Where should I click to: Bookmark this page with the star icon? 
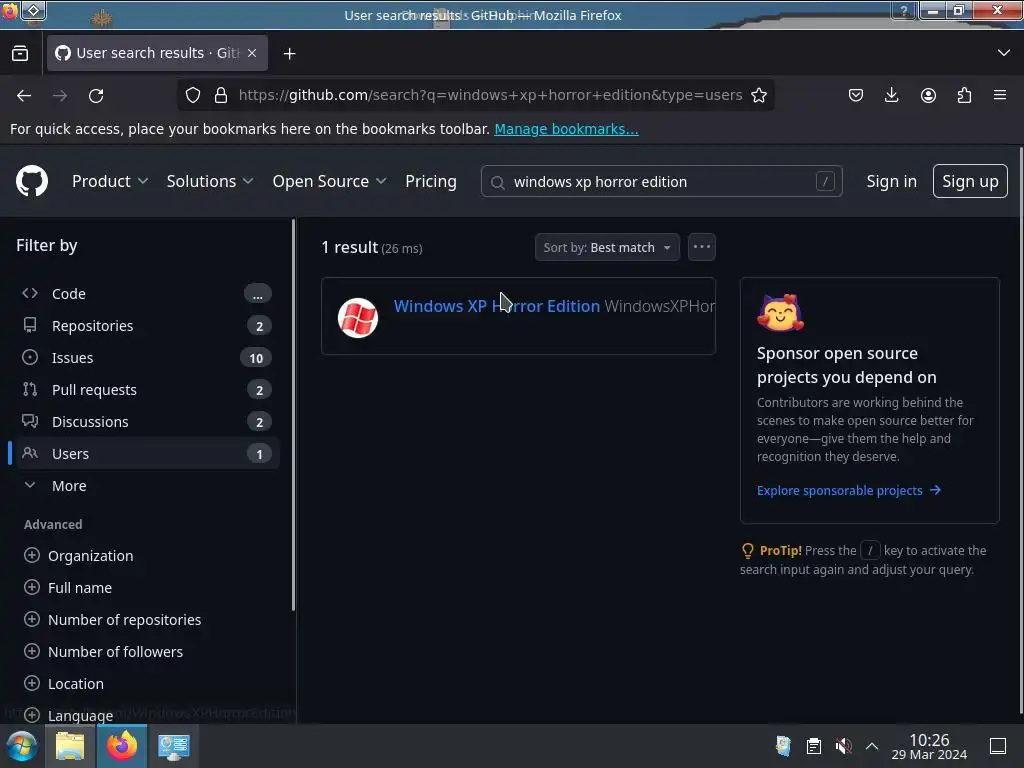(x=759, y=95)
